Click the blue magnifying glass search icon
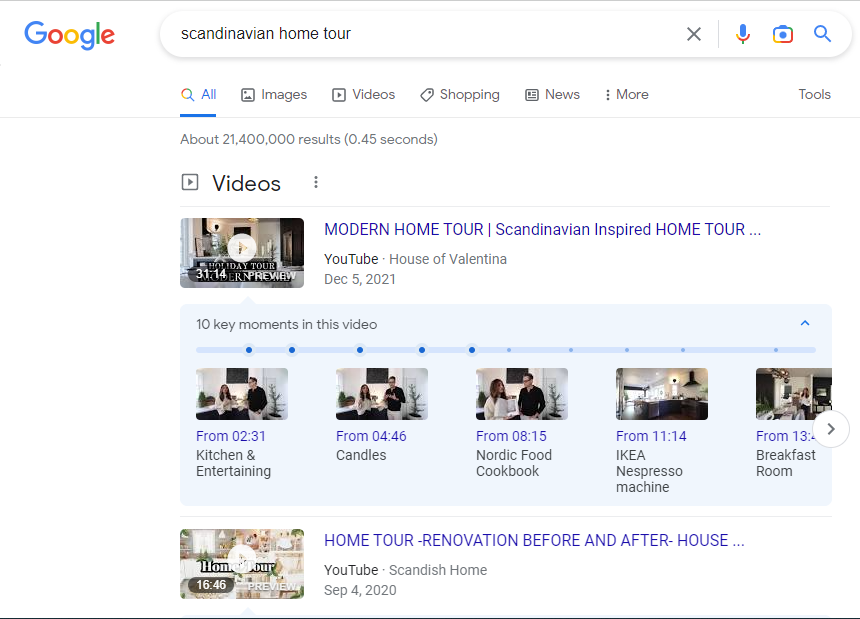Screen dimensions: 860x619 (x=822, y=34)
